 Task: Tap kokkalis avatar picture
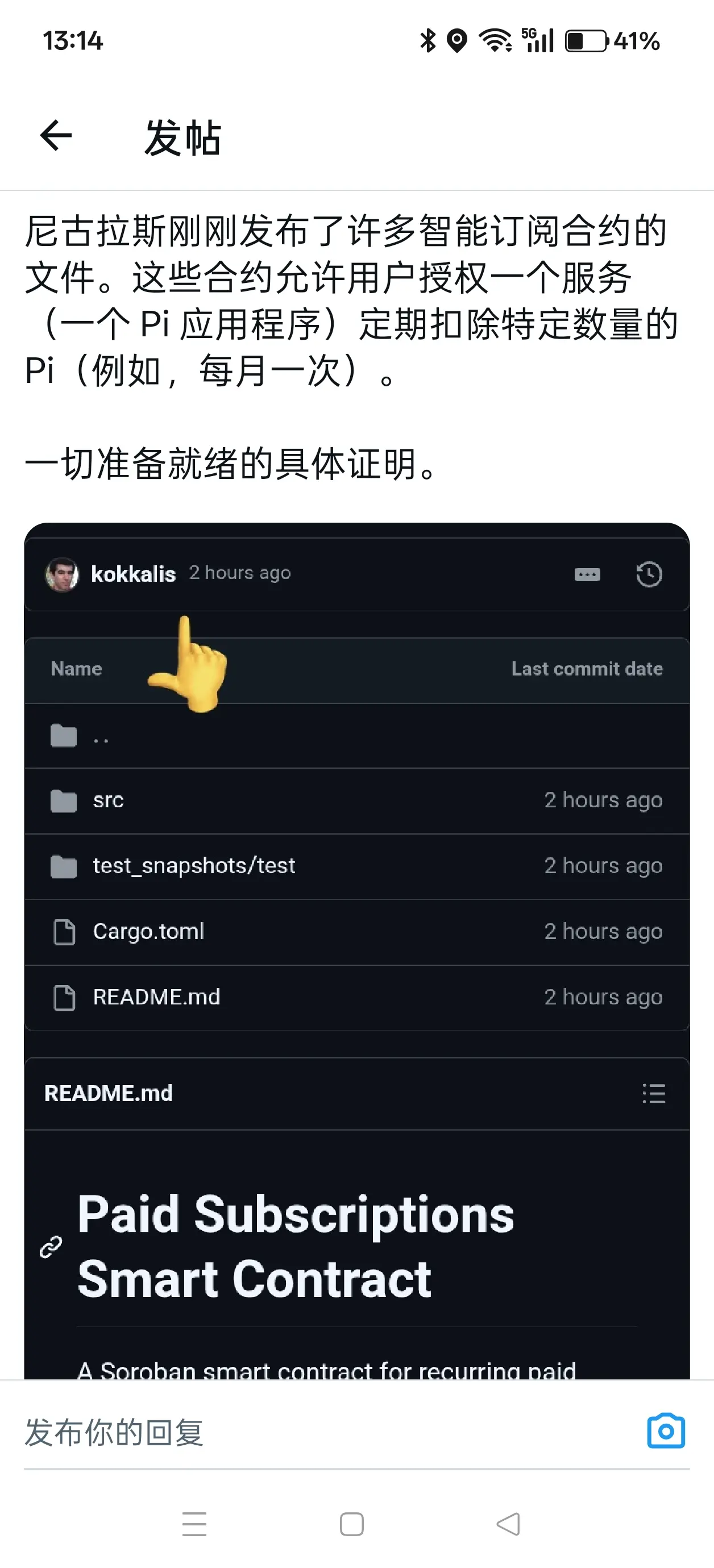click(61, 574)
